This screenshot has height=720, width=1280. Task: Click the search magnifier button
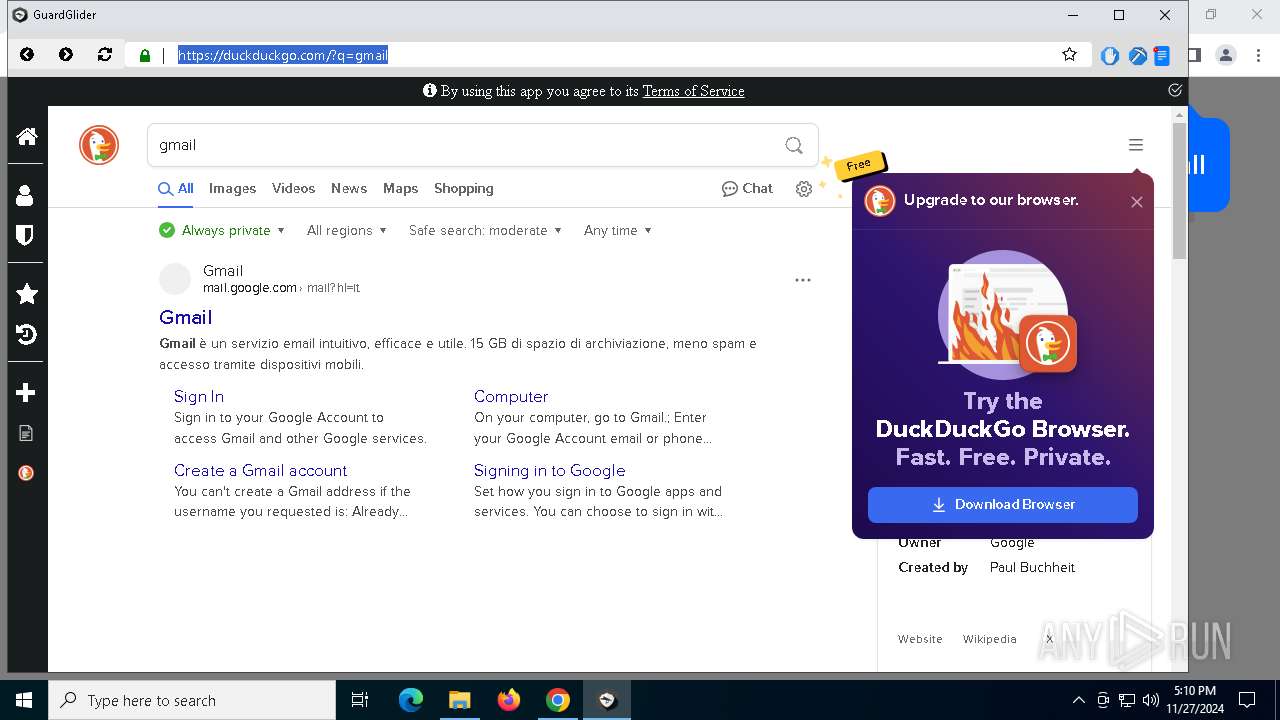point(794,145)
